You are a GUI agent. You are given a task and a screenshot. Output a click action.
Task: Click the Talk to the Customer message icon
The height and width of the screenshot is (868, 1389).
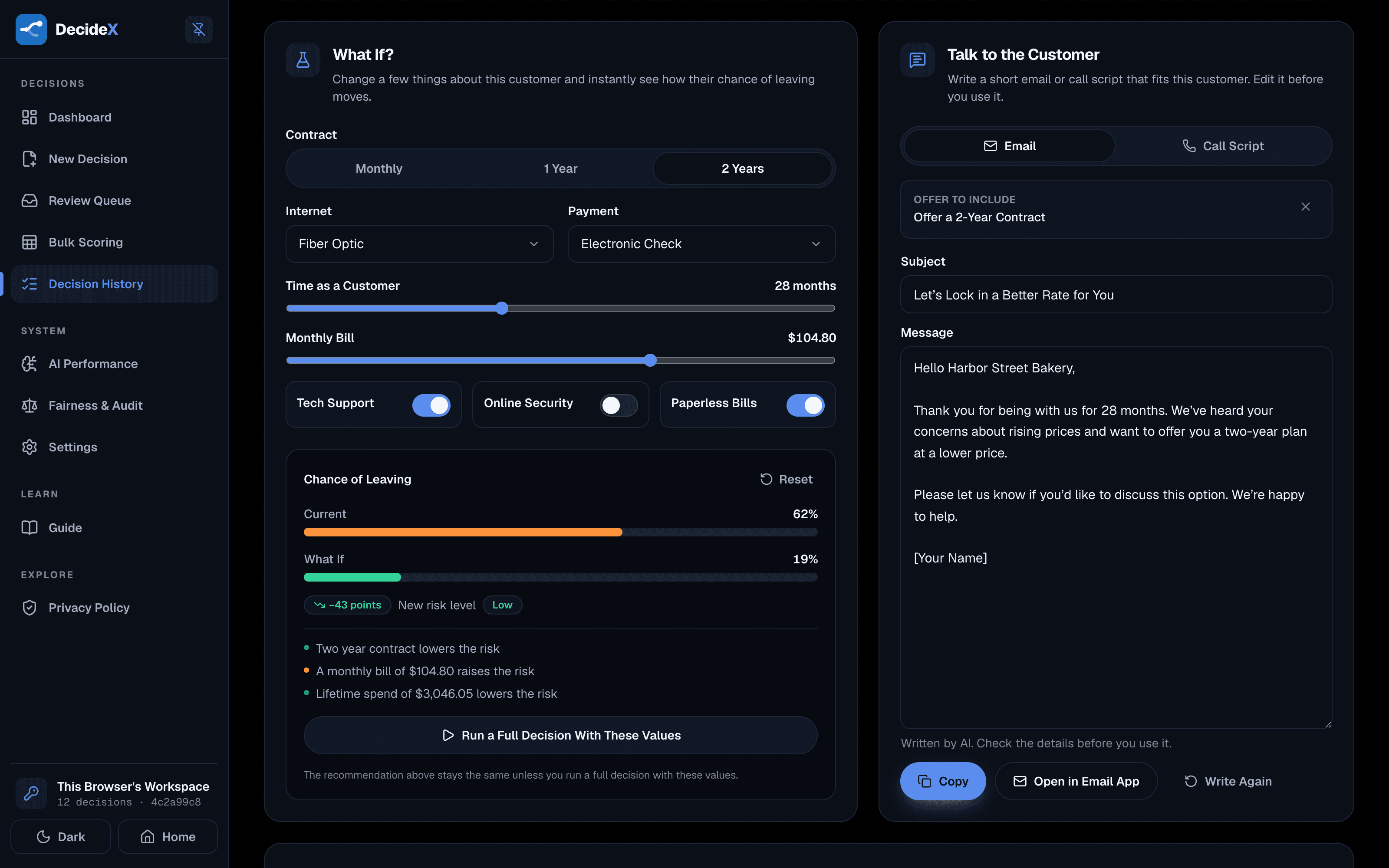pyautogui.click(x=917, y=60)
